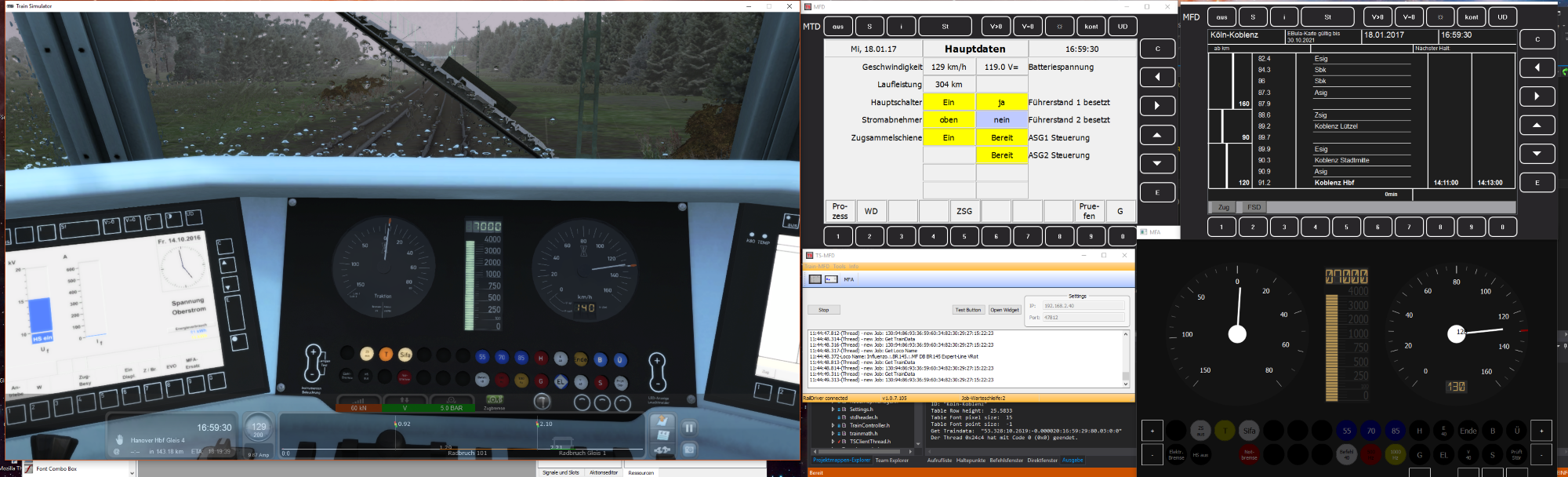Pause the Train Simulator game

point(689,428)
